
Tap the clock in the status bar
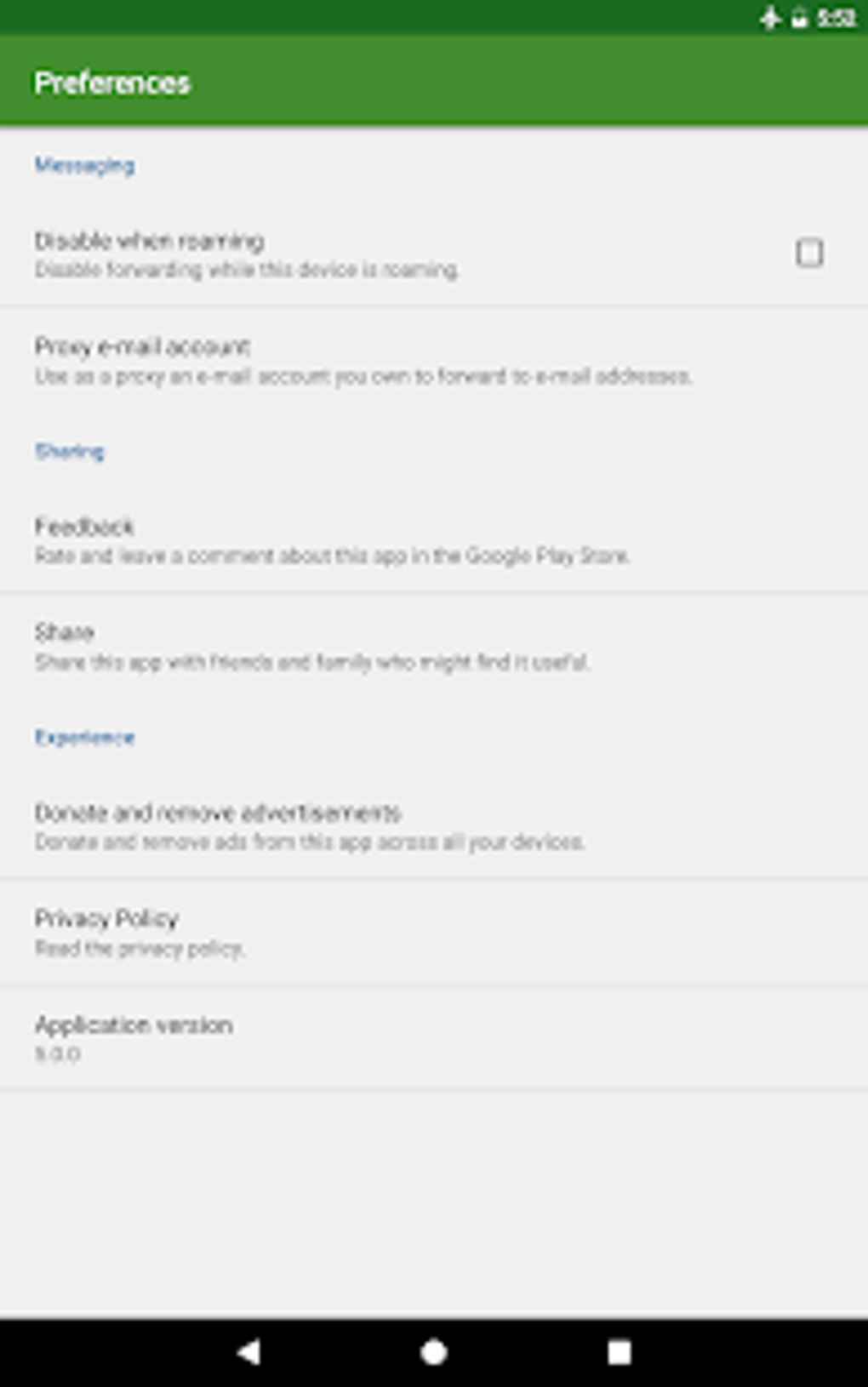(836, 18)
